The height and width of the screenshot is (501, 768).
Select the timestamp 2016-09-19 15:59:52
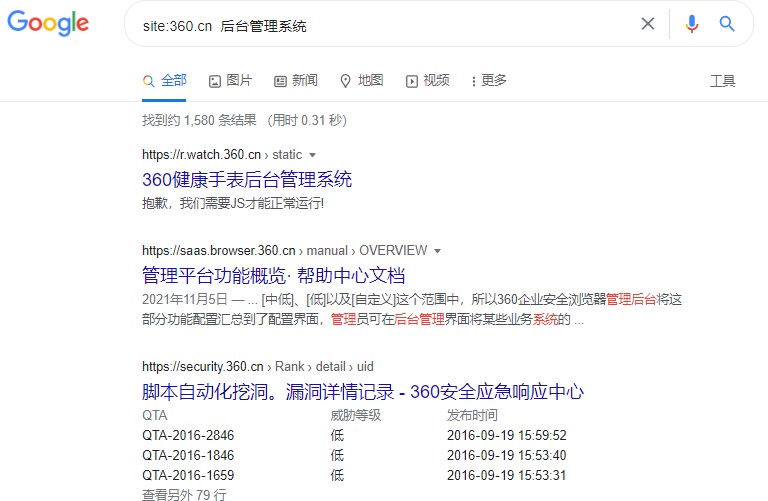(506, 435)
